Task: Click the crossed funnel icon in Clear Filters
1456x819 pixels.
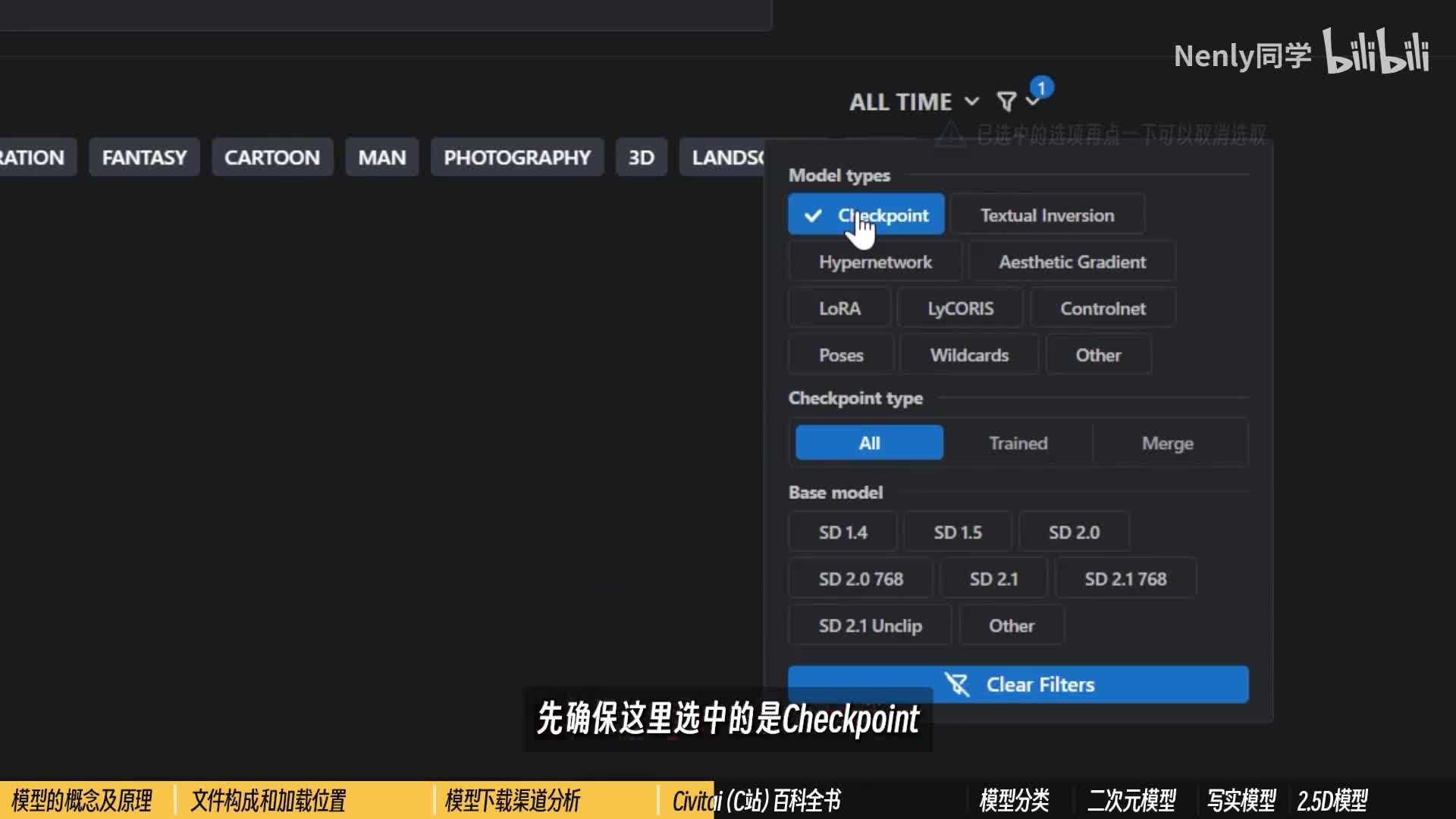Action: [957, 685]
